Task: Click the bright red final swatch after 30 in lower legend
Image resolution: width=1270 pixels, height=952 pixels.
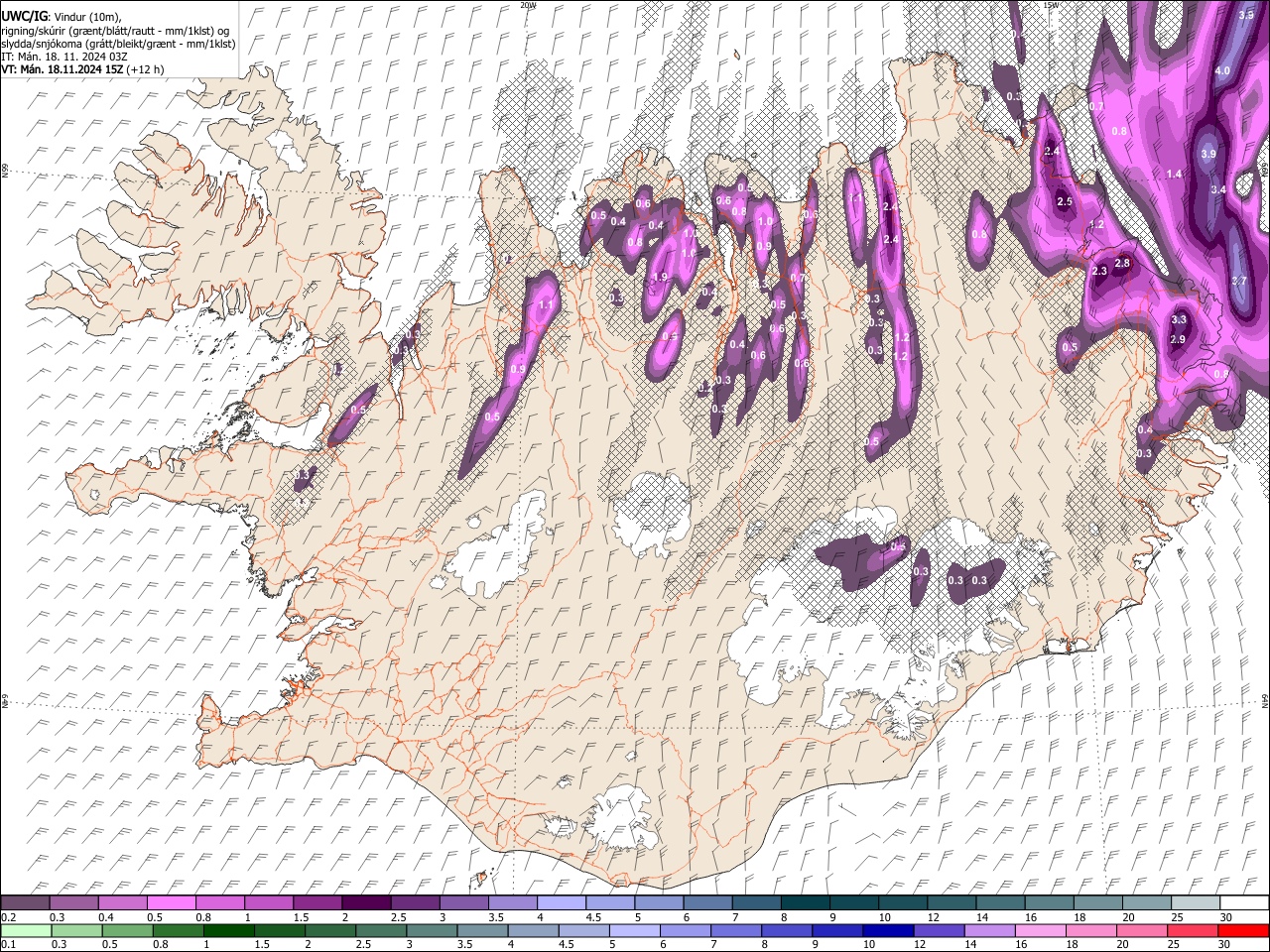Action: 1243,930
